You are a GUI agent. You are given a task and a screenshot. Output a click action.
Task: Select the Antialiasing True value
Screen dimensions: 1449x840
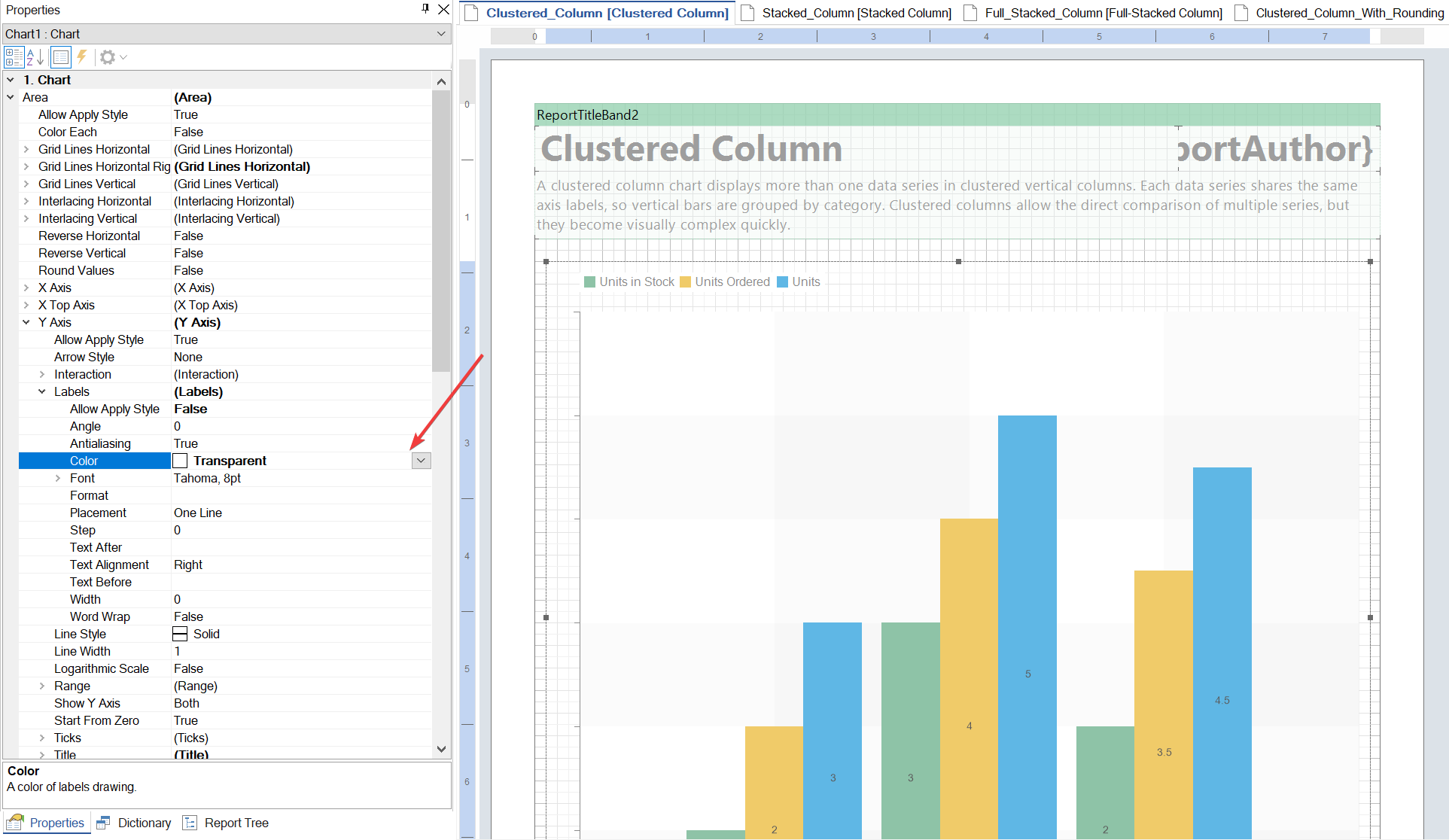[x=186, y=443]
